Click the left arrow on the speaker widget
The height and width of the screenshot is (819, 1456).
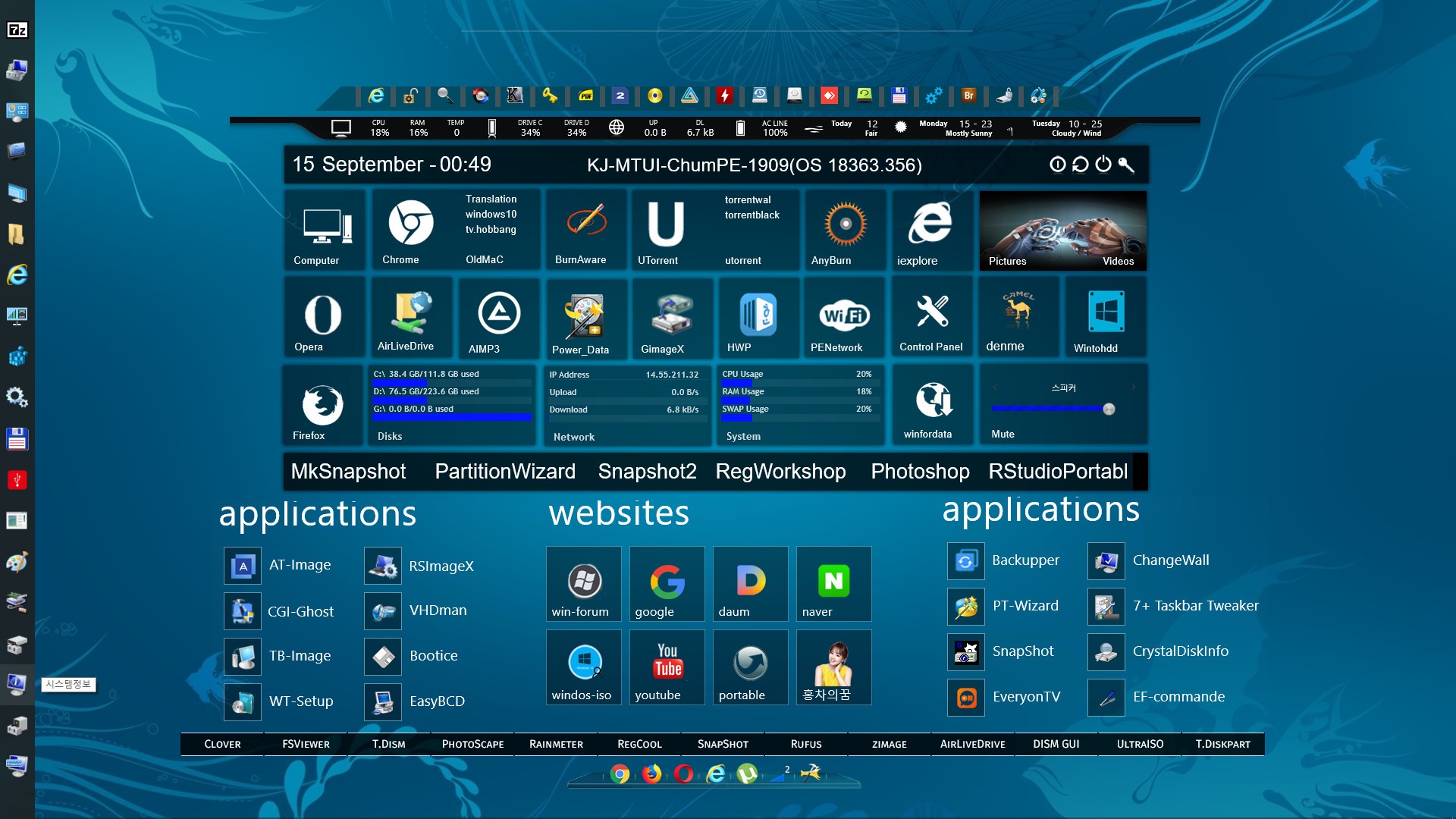[995, 388]
